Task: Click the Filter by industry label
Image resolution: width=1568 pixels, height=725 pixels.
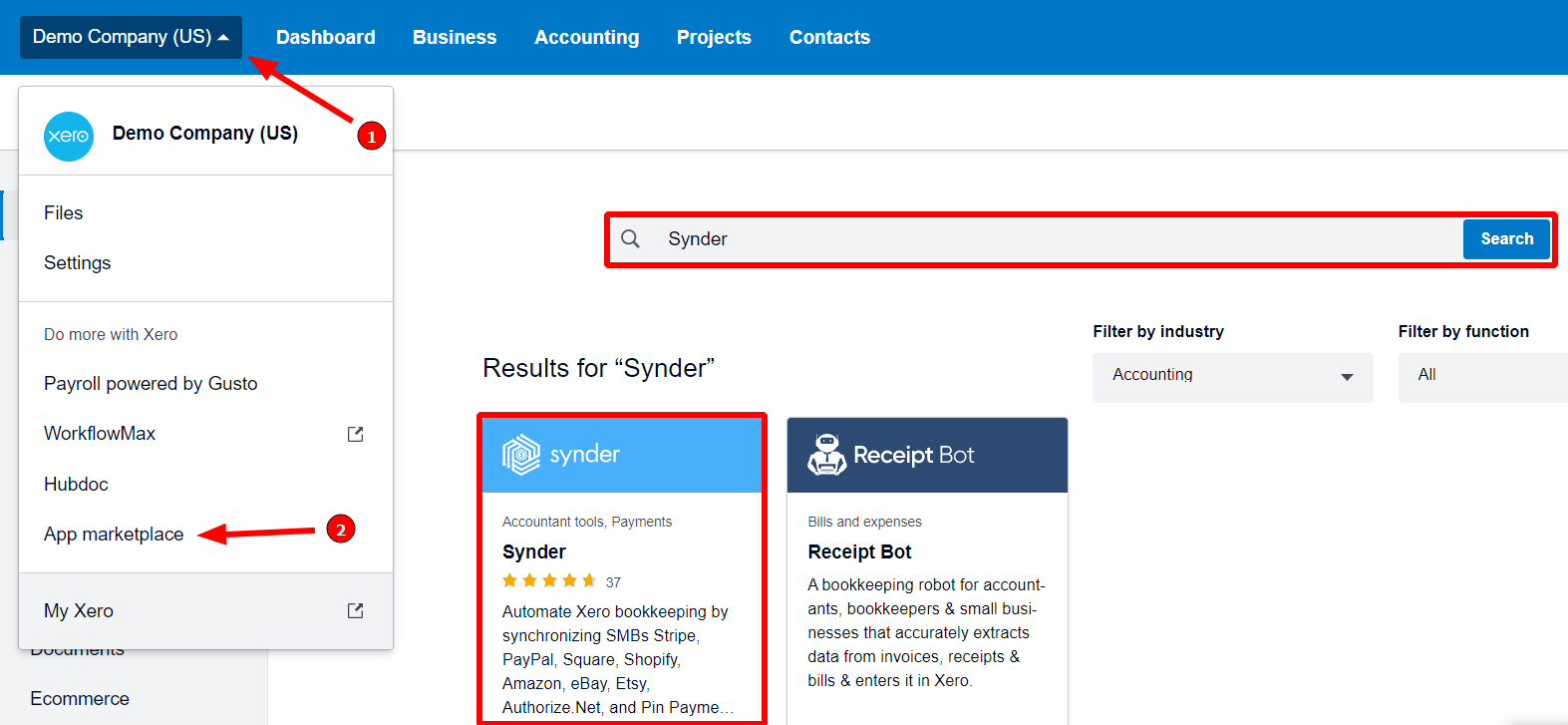Action: click(x=1158, y=331)
